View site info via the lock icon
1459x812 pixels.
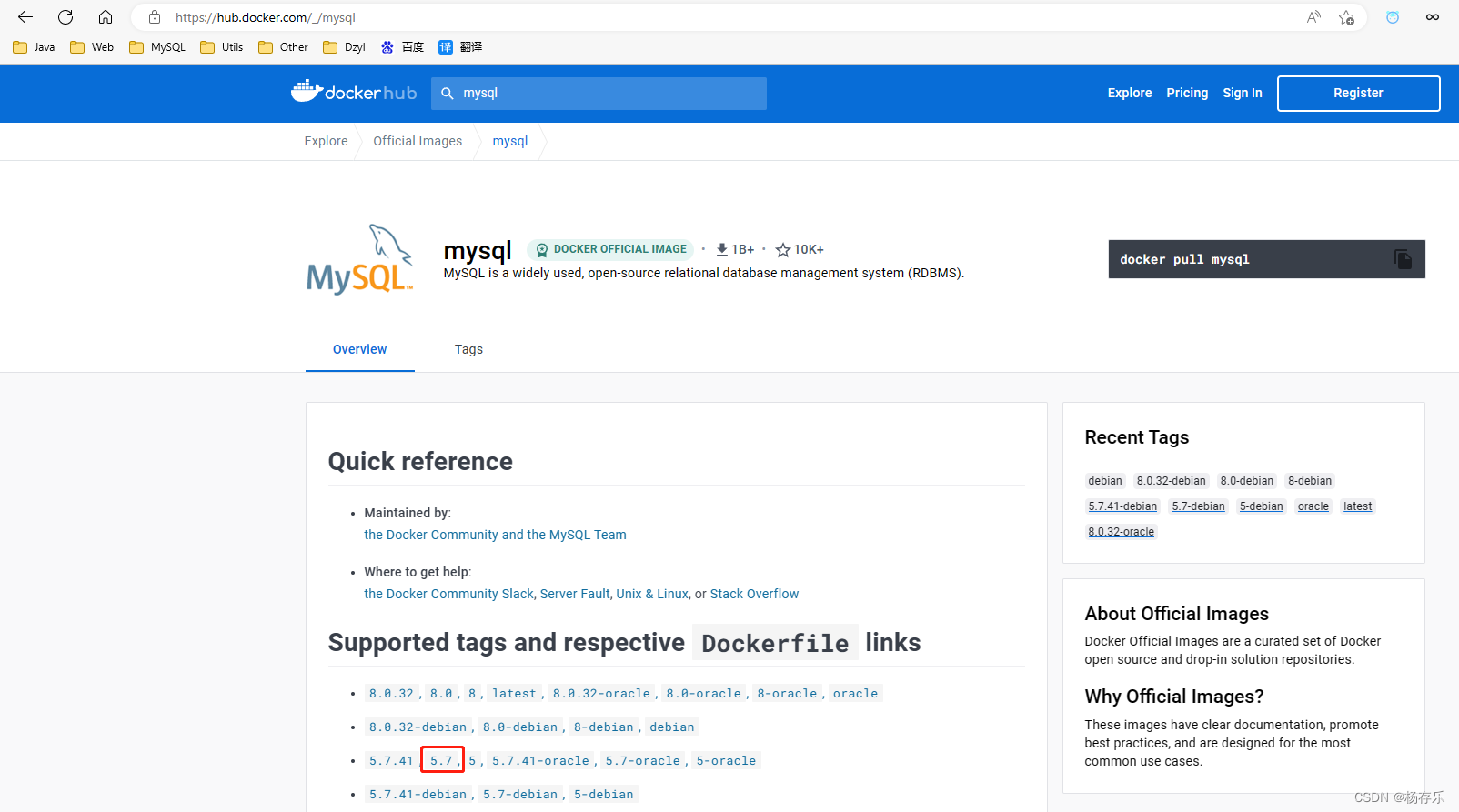(x=155, y=17)
